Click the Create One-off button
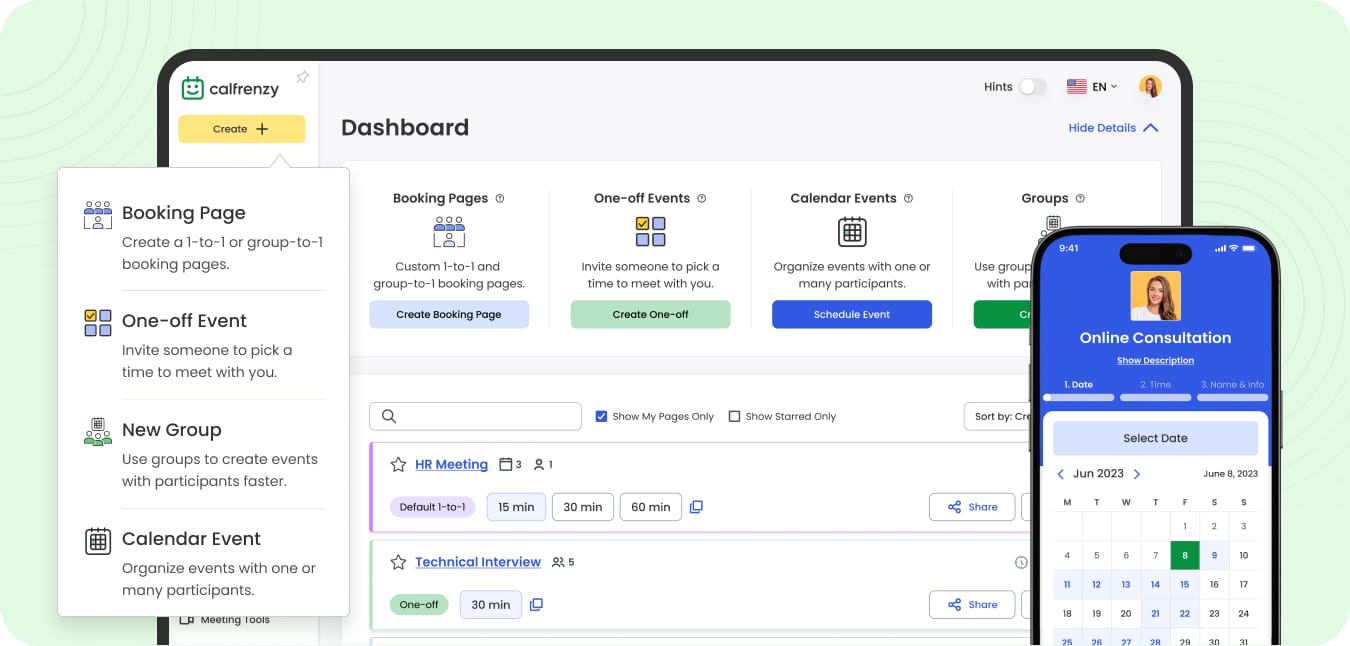1350x646 pixels. pyautogui.click(x=651, y=314)
